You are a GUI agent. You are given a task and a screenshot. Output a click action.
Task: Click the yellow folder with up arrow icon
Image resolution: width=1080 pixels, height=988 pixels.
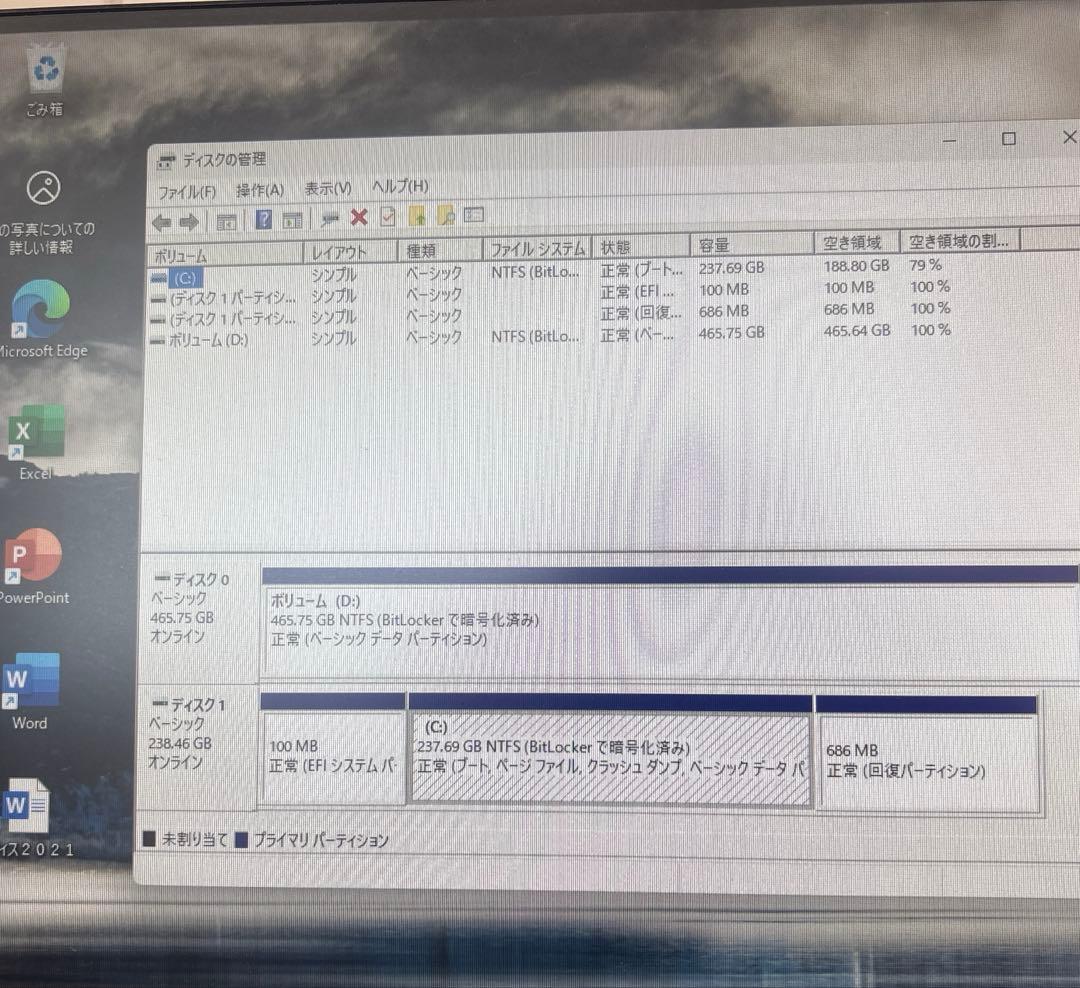click(418, 217)
